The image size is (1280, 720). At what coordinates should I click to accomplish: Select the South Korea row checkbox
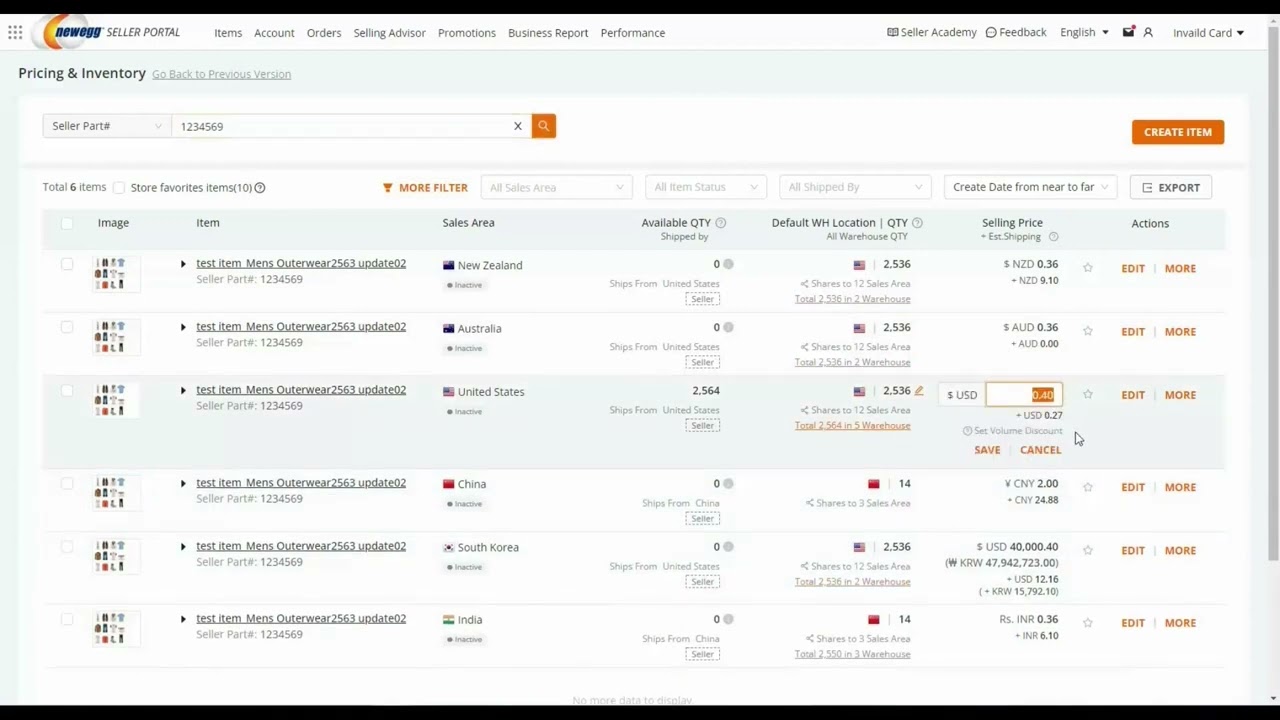[67, 546]
